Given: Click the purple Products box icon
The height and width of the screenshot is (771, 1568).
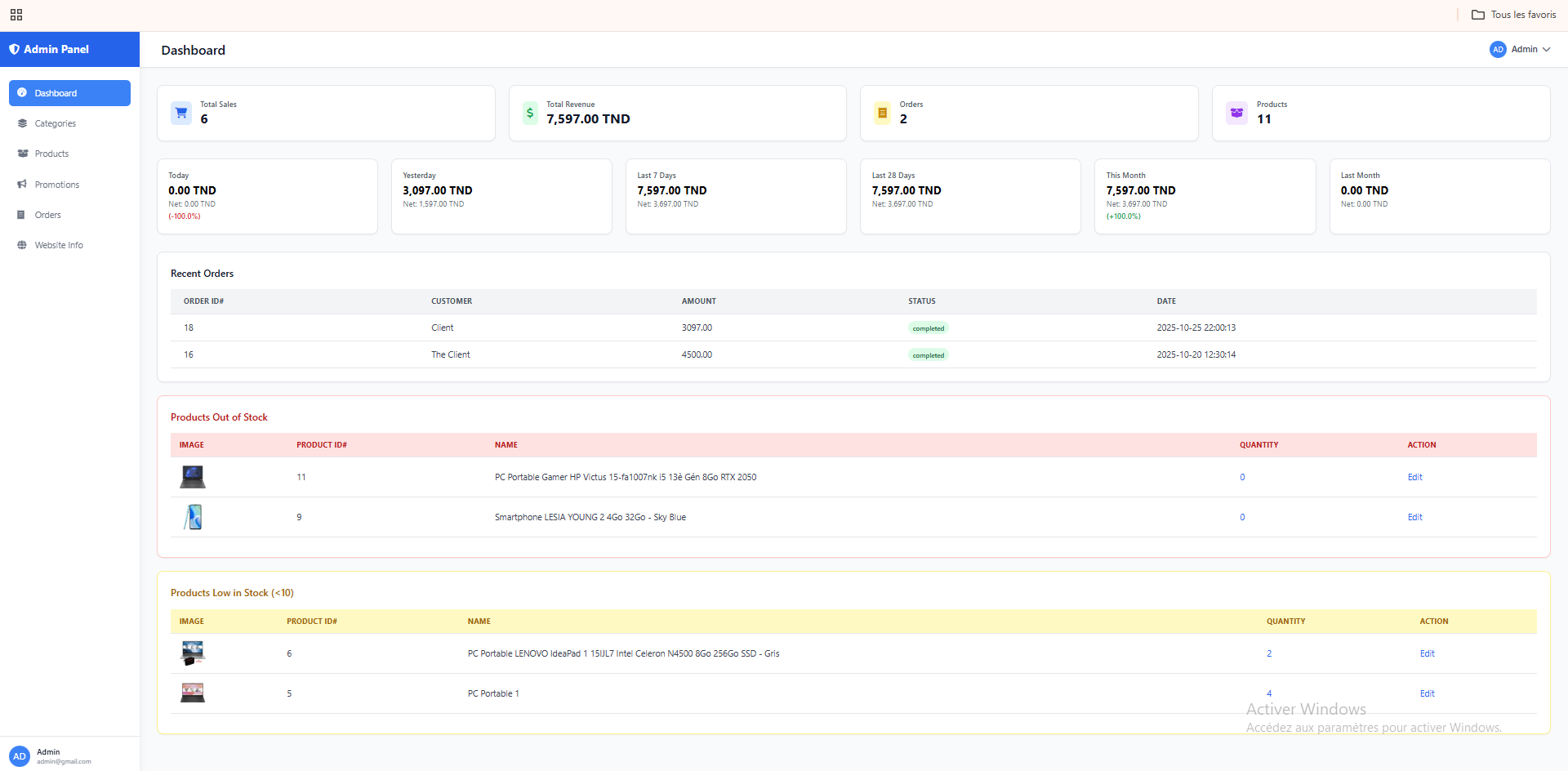Looking at the screenshot, I should (1236, 113).
